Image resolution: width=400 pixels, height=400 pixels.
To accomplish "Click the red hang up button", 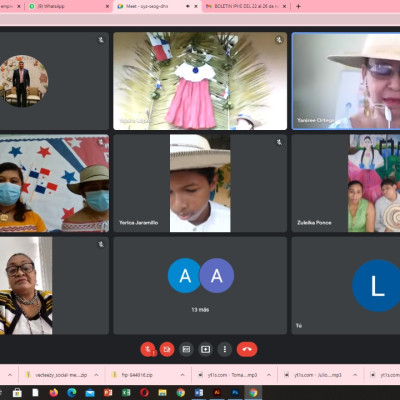I will coord(247,349).
